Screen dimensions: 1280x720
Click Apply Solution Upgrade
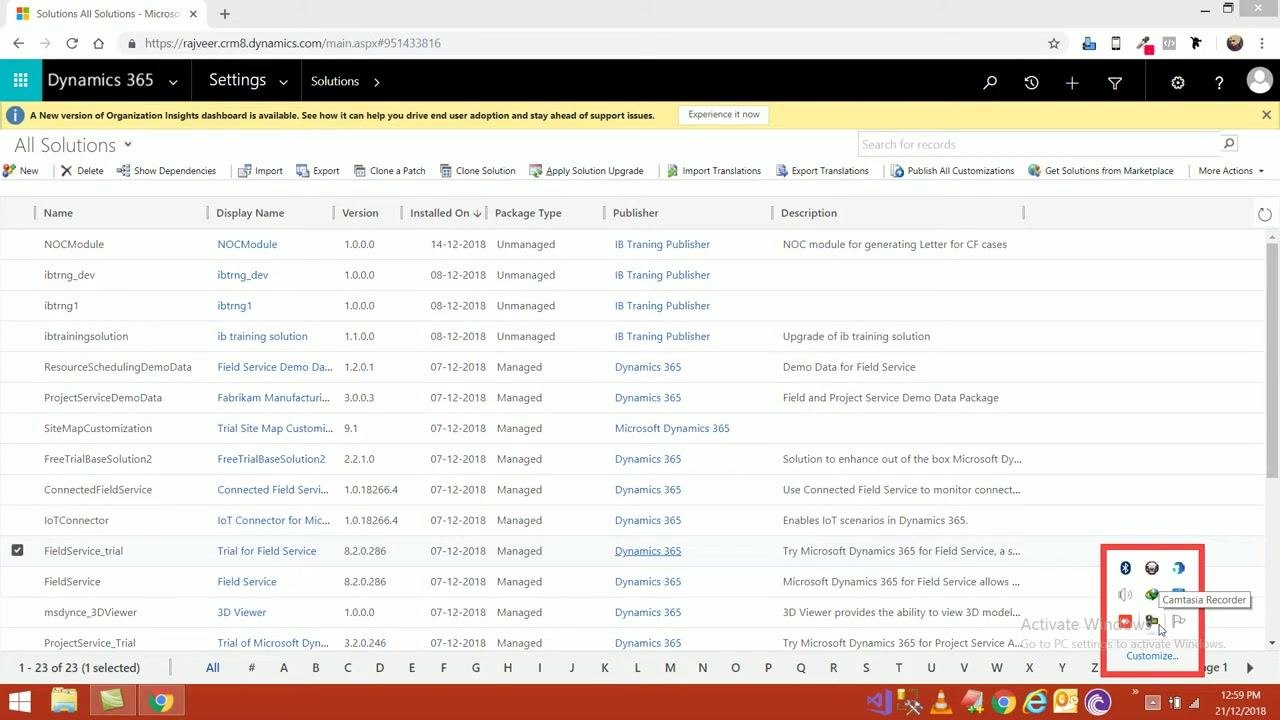587,171
